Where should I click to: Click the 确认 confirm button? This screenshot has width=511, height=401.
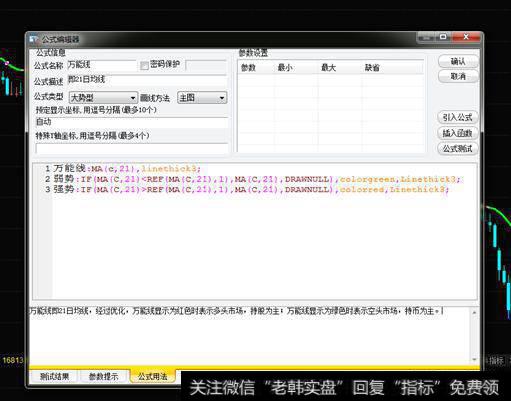click(458, 61)
